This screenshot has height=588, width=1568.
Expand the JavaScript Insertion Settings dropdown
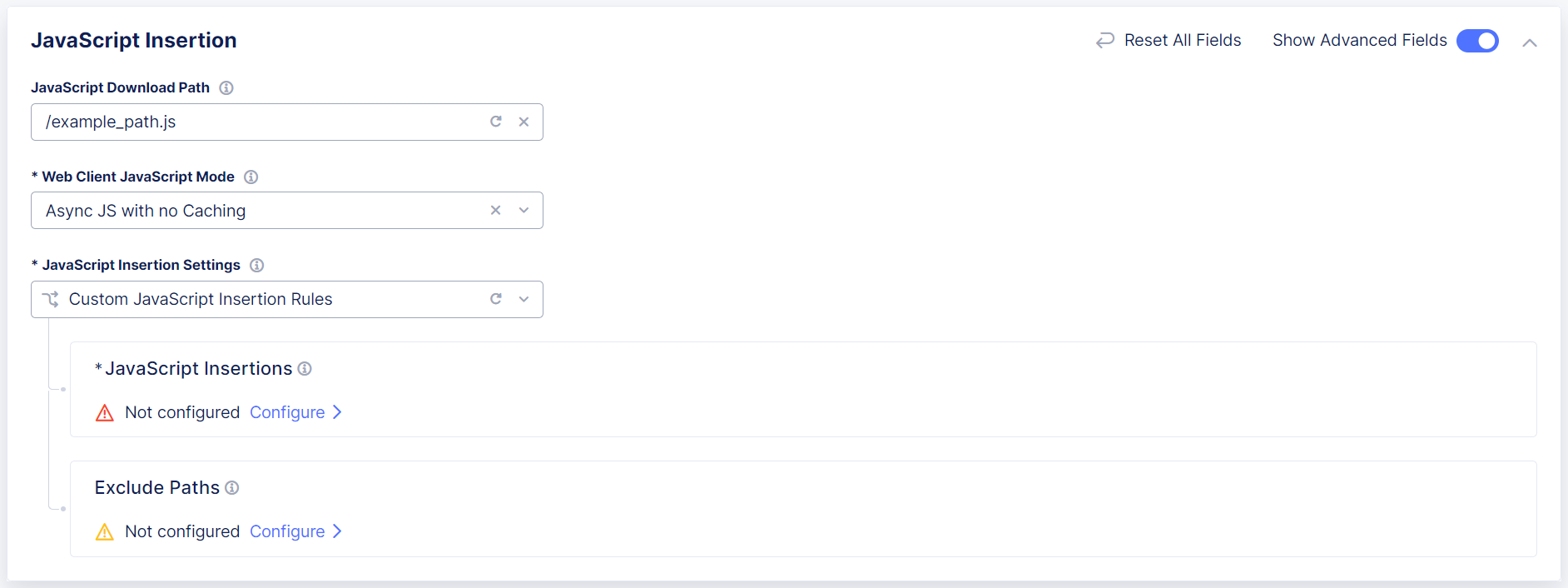(x=523, y=299)
